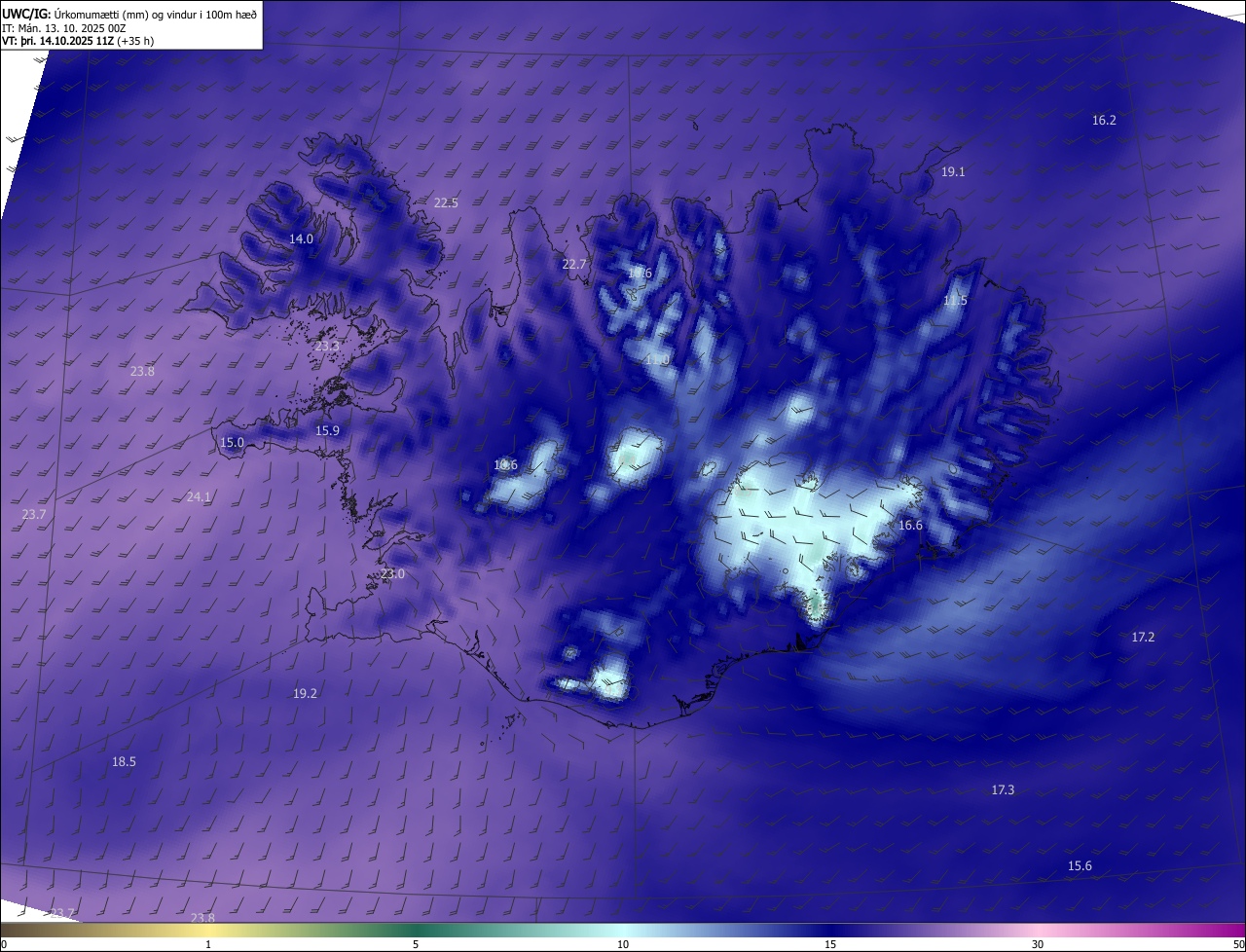The height and width of the screenshot is (952, 1246).
Task: Select the color scale tick labeled 30
Action: (x=1038, y=945)
